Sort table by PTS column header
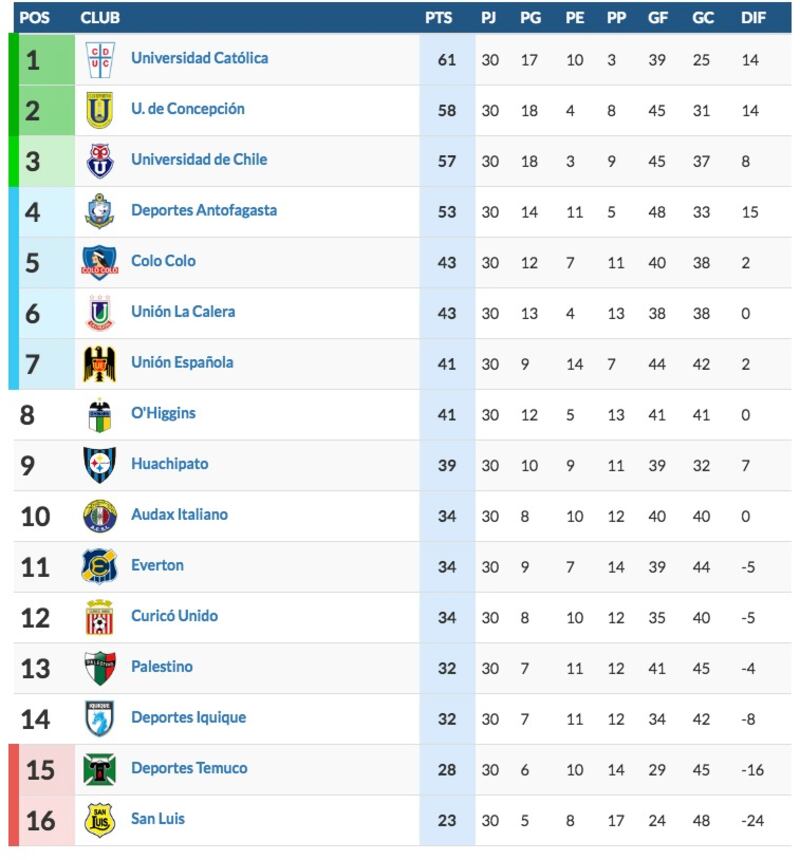Screen dimensions: 800x860 click(439, 18)
